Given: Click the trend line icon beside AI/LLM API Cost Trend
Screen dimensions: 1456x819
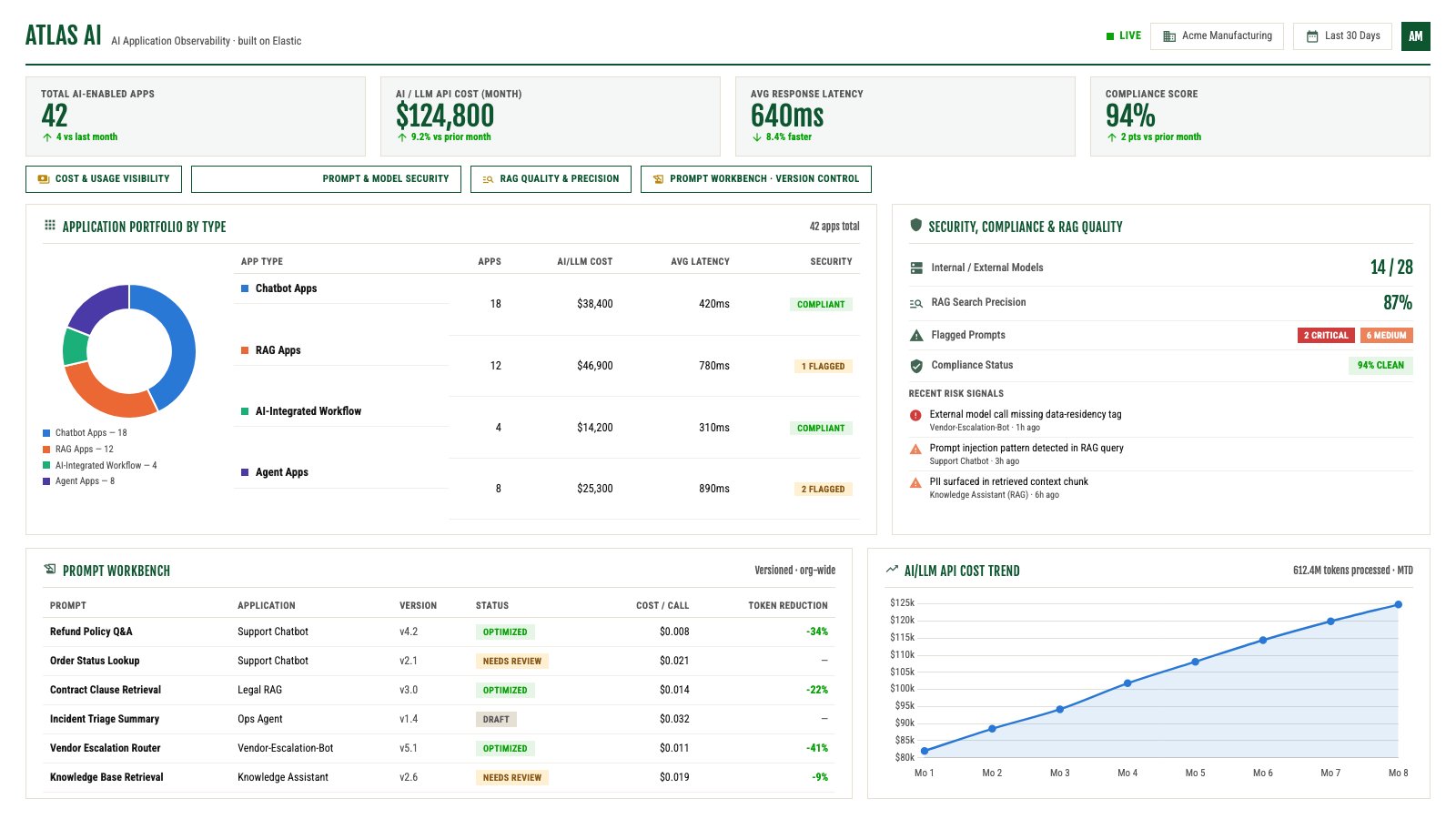Looking at the screenshot, I should coord(892,570).
